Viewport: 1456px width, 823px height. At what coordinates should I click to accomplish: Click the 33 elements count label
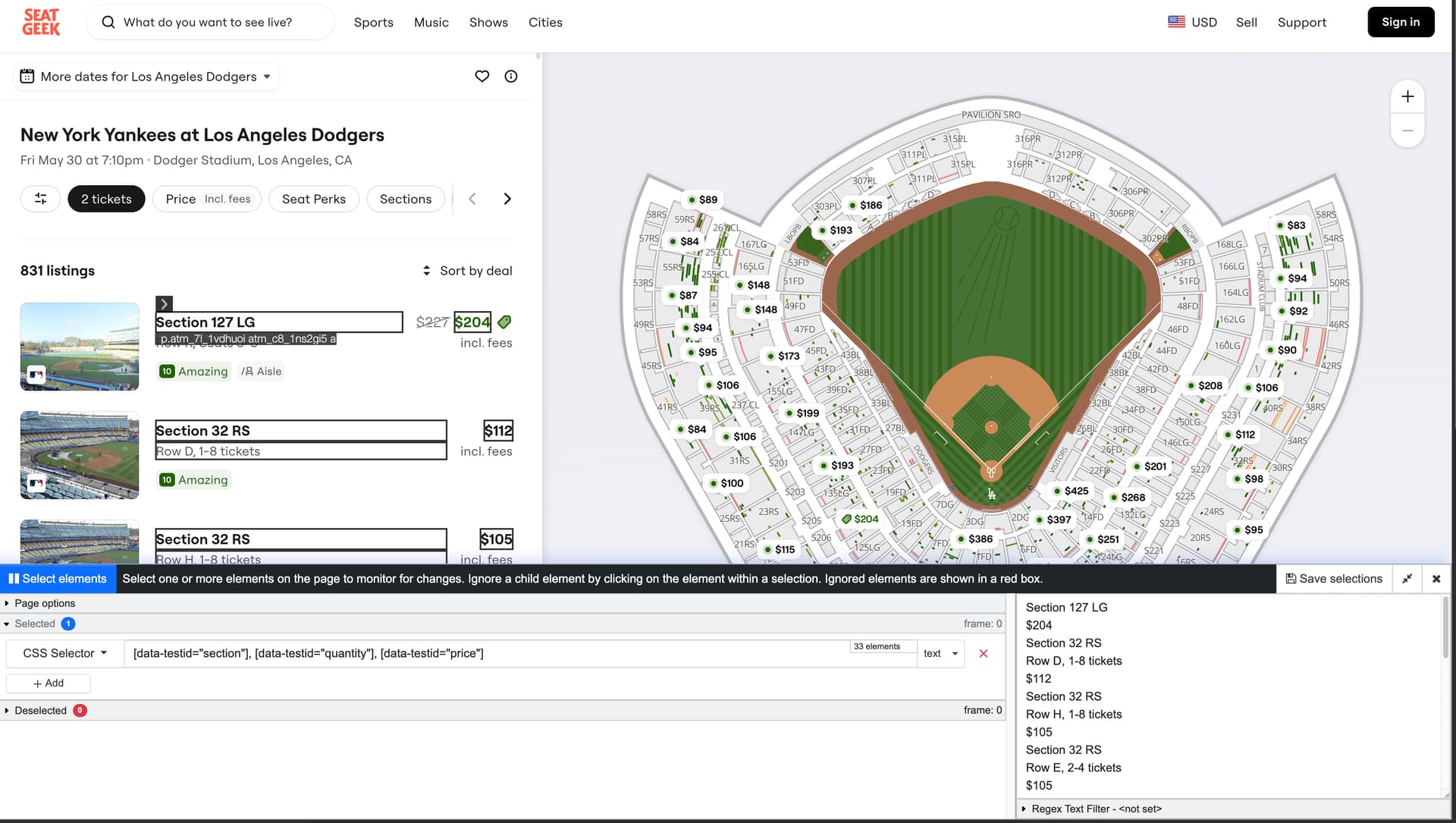[877, 646]
